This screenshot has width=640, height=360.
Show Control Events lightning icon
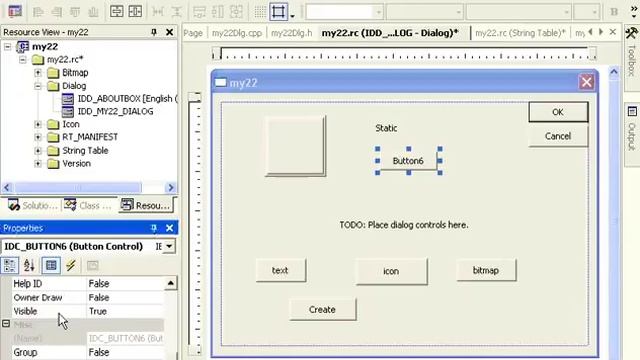pos(71,266)
